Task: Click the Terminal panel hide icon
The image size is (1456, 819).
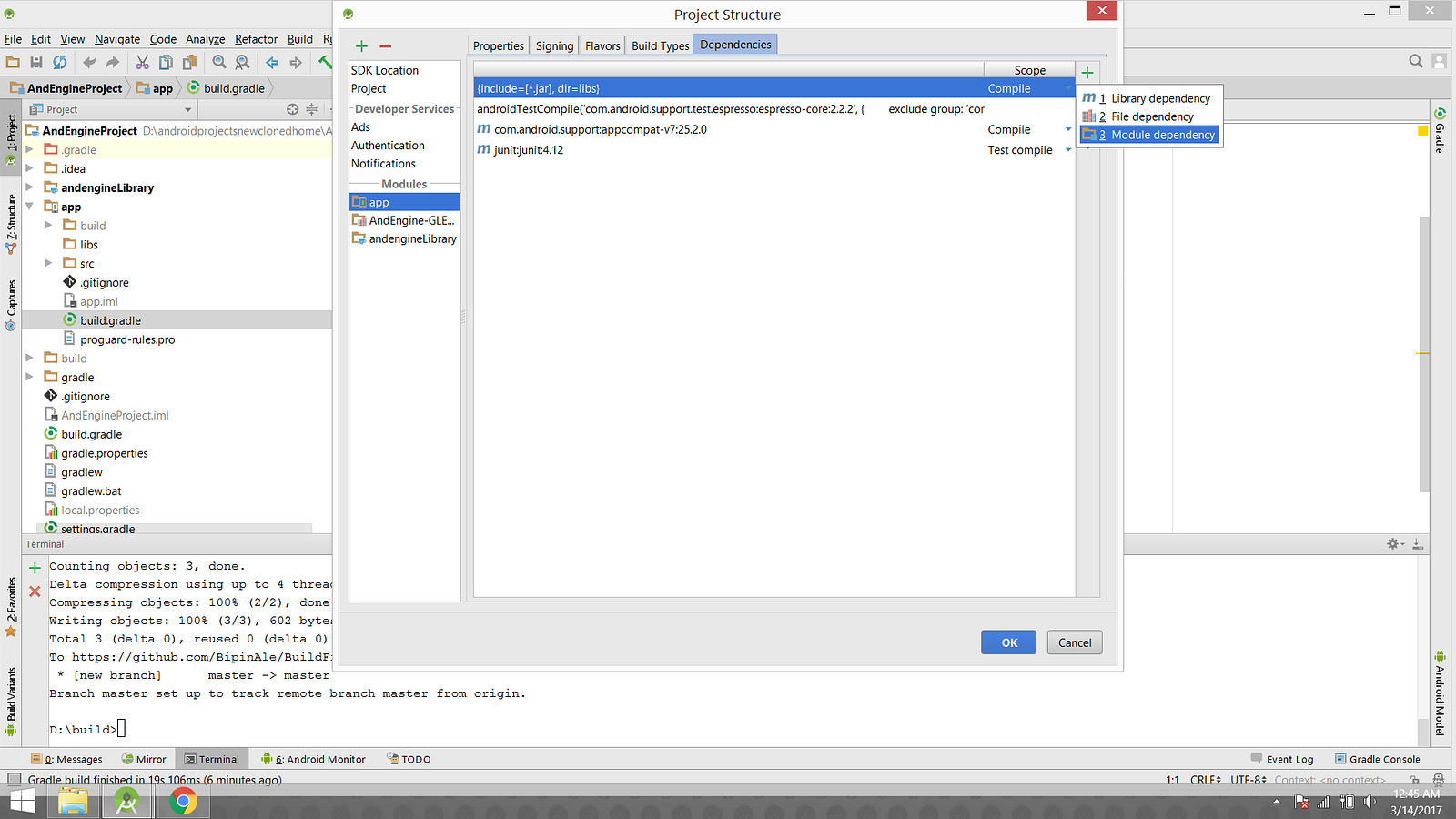Action: [1417, 544]
